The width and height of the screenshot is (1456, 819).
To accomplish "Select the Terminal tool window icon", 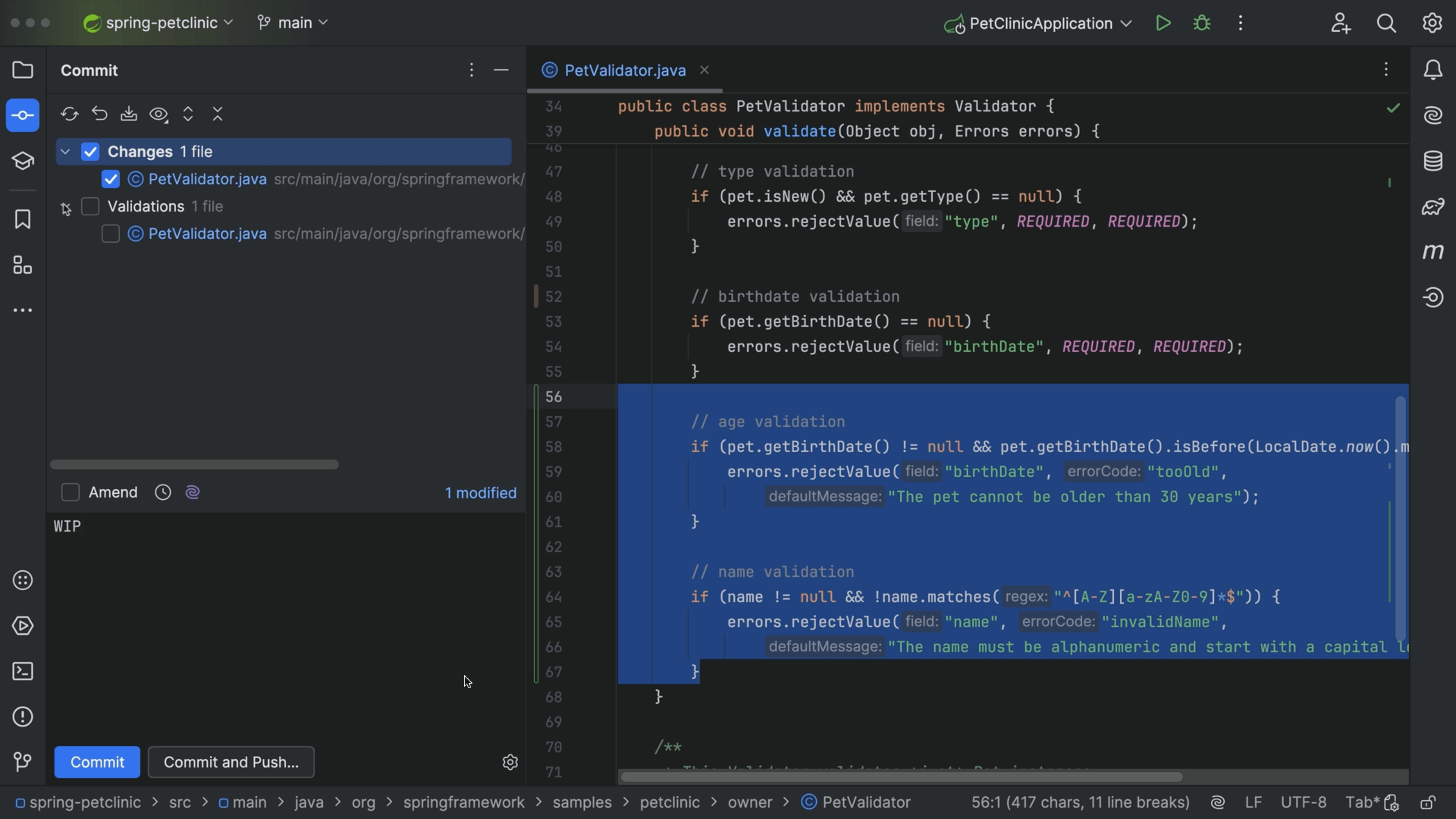I will [x=23, y=671].
